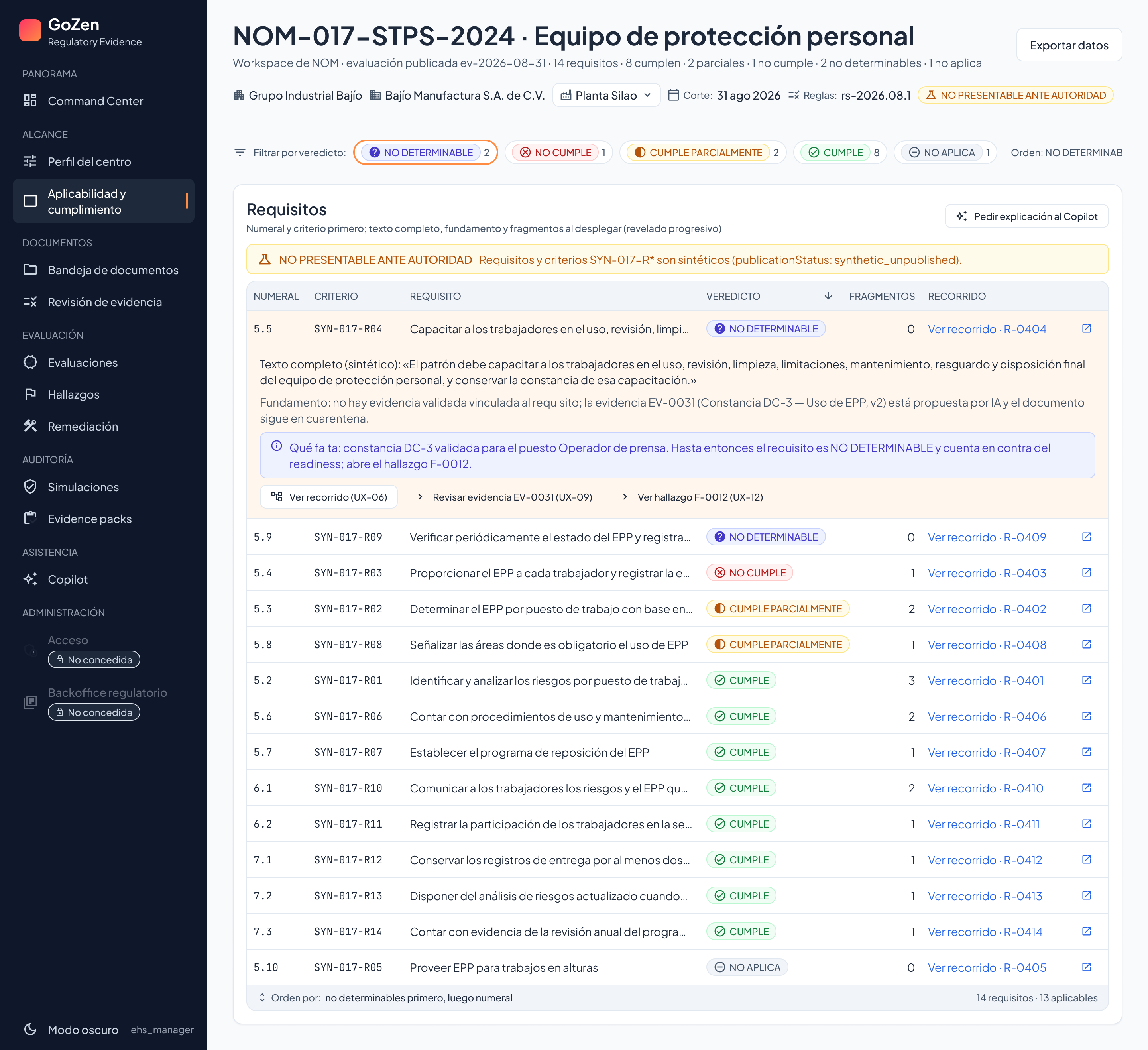
Task: Open Perfil del centro page
Action: [104, 162]
